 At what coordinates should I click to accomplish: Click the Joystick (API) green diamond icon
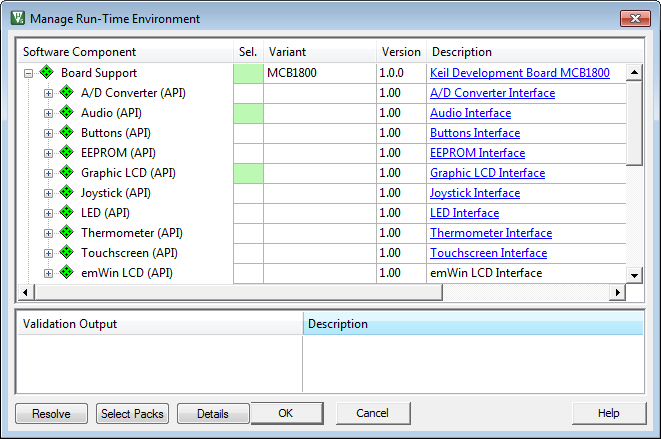point(67,193)
